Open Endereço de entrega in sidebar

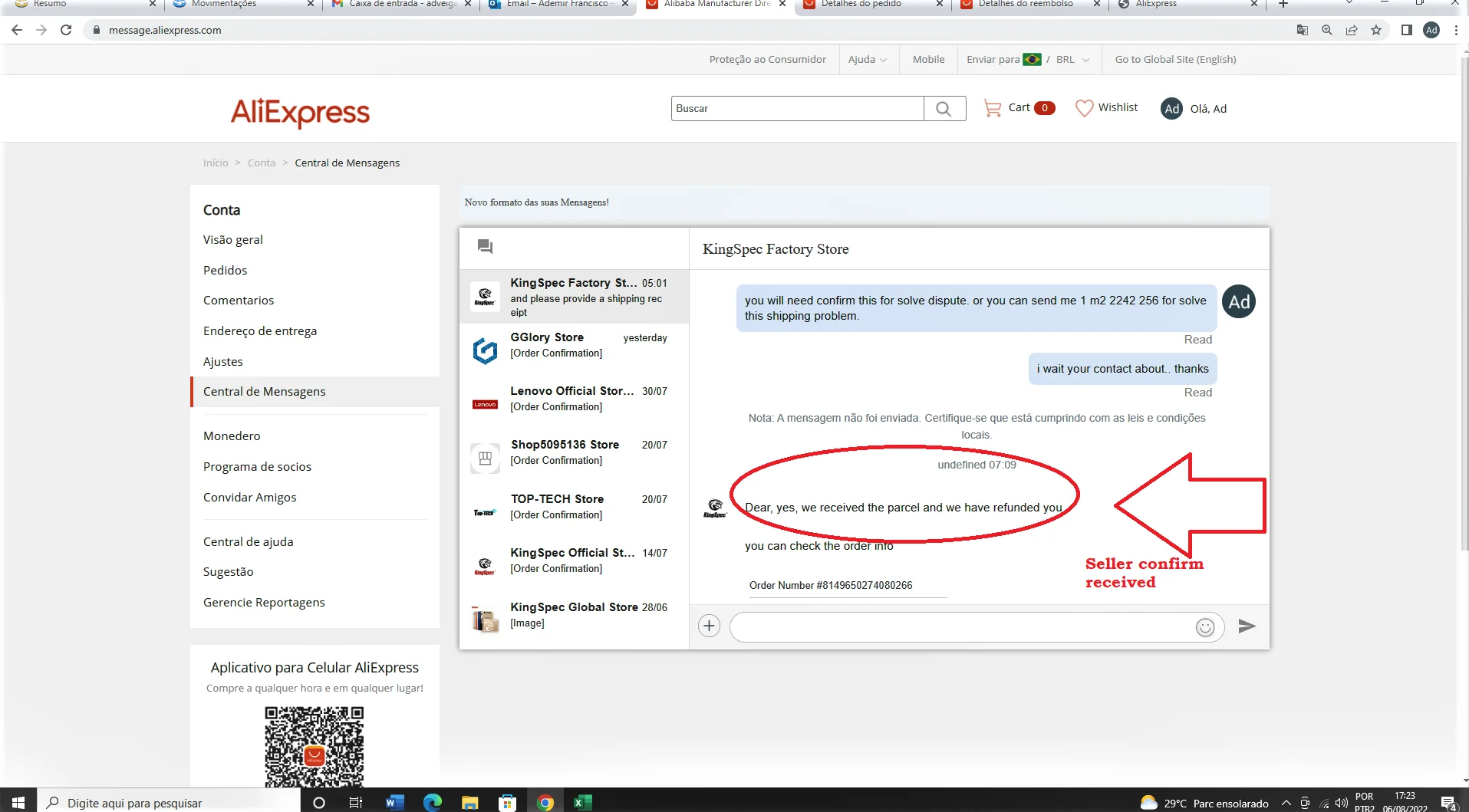tap(259, 330)
